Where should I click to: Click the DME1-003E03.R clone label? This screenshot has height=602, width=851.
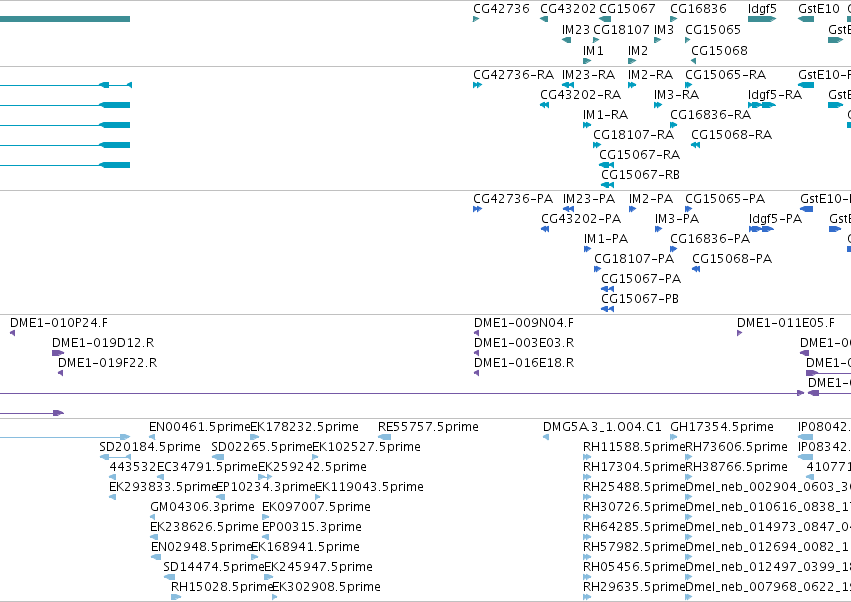(x=524, y=343)
